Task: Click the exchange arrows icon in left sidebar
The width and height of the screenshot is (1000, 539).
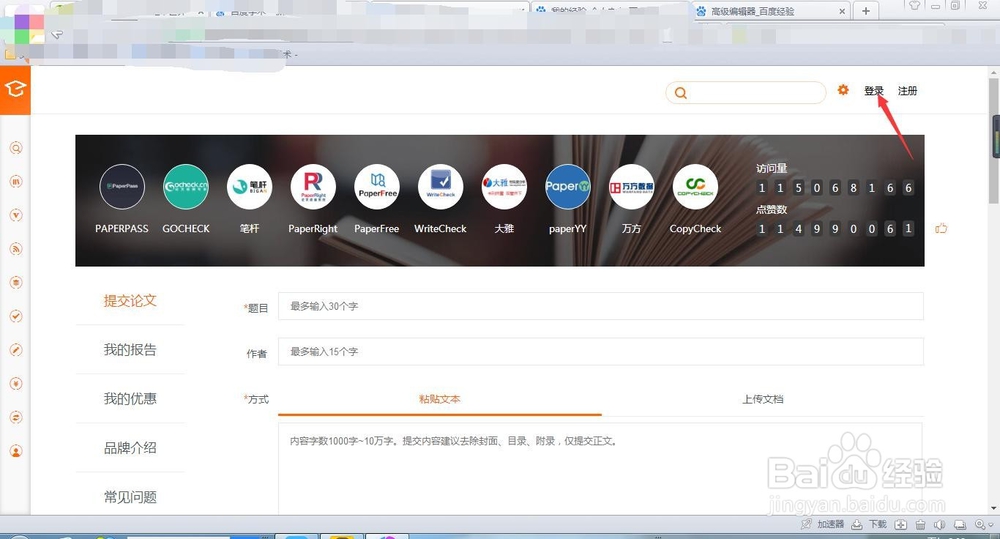Action: coord(16,417)
